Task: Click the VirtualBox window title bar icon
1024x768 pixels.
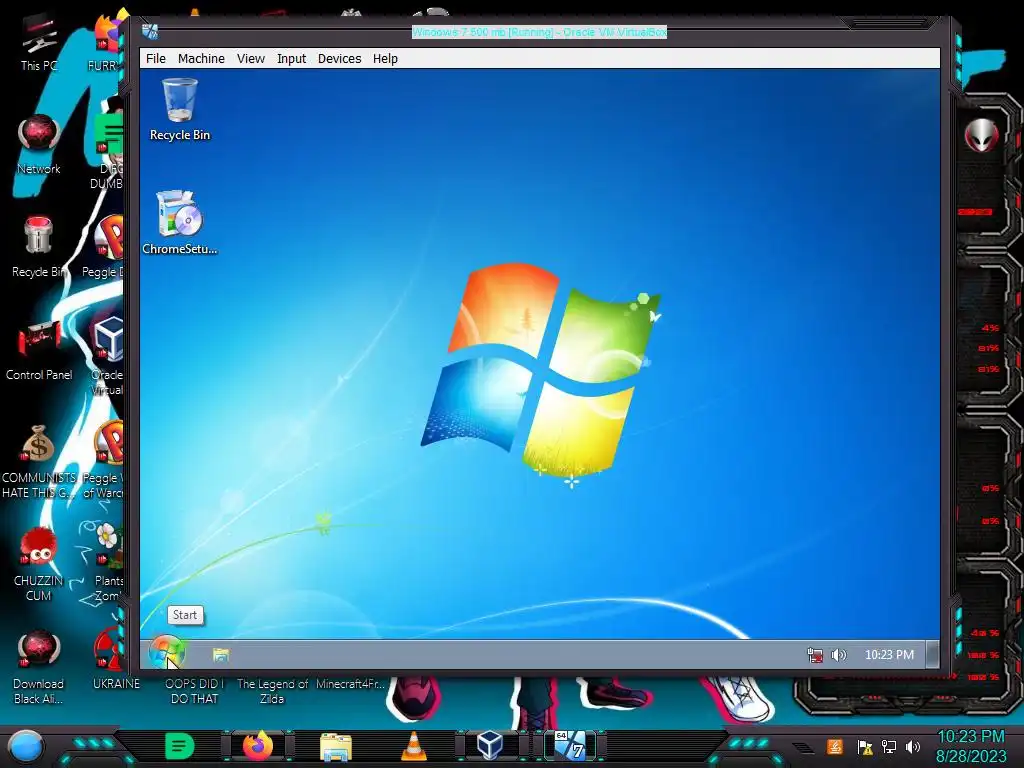Action: pos(150,31)
